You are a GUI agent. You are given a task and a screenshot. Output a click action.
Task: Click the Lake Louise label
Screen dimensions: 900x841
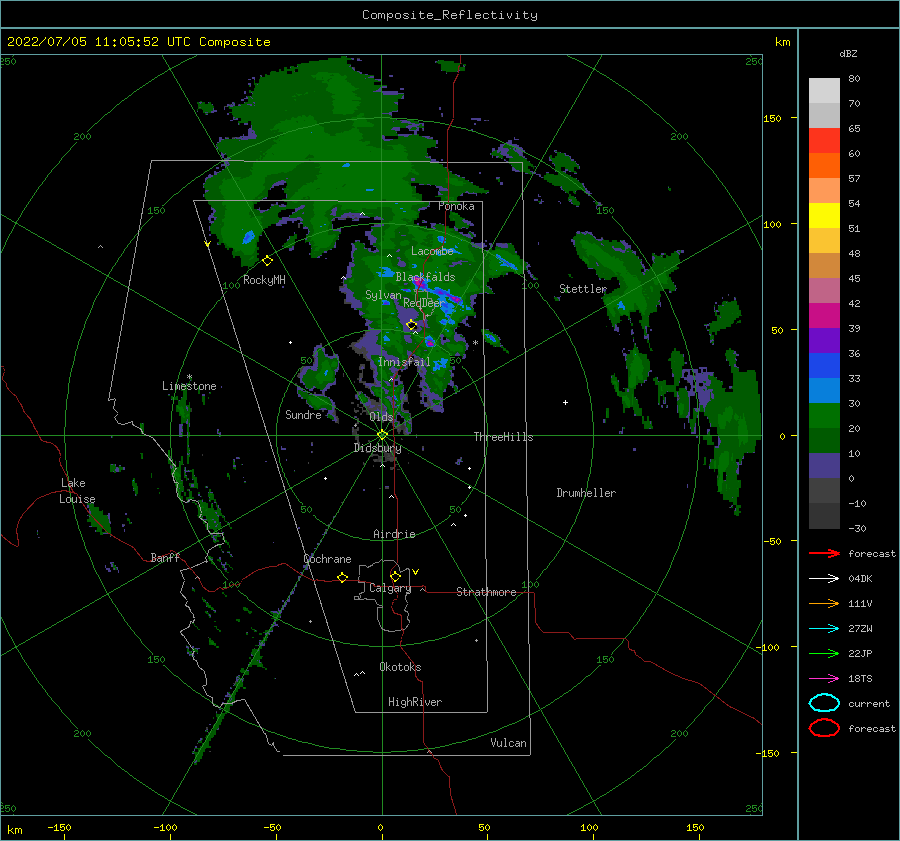[77, 491]
